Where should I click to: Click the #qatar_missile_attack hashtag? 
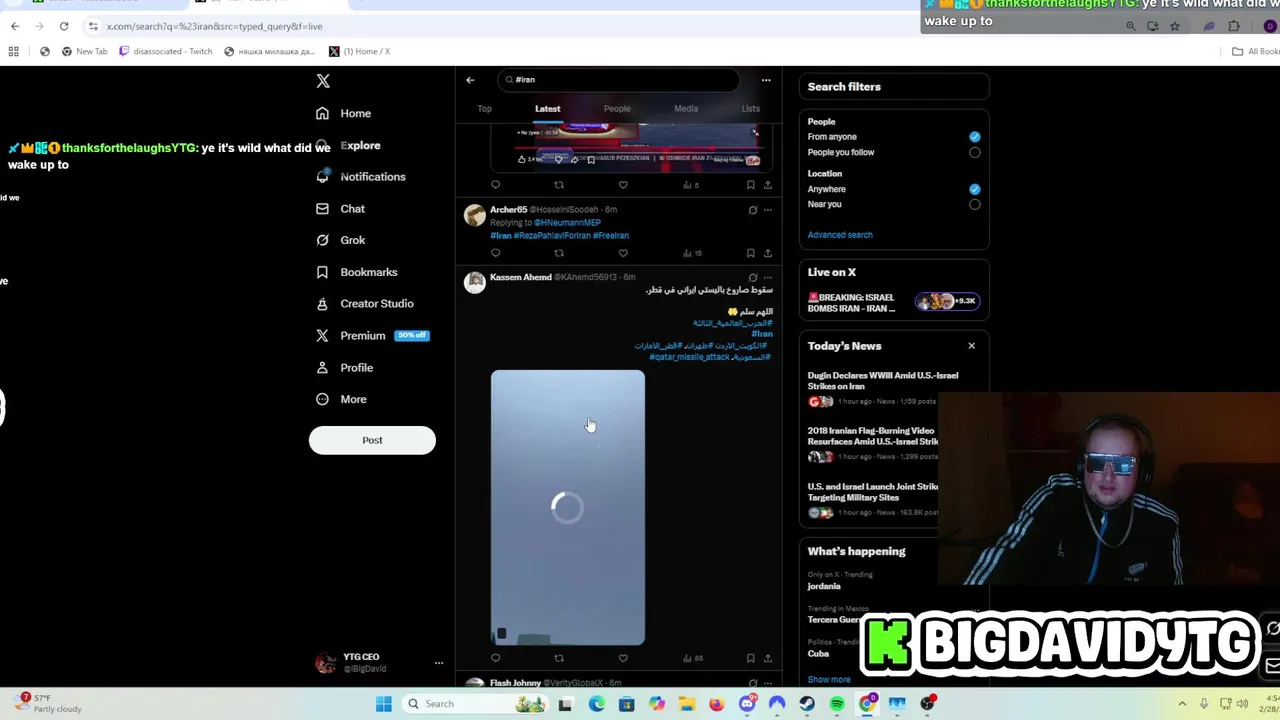[x=689, y=357]
